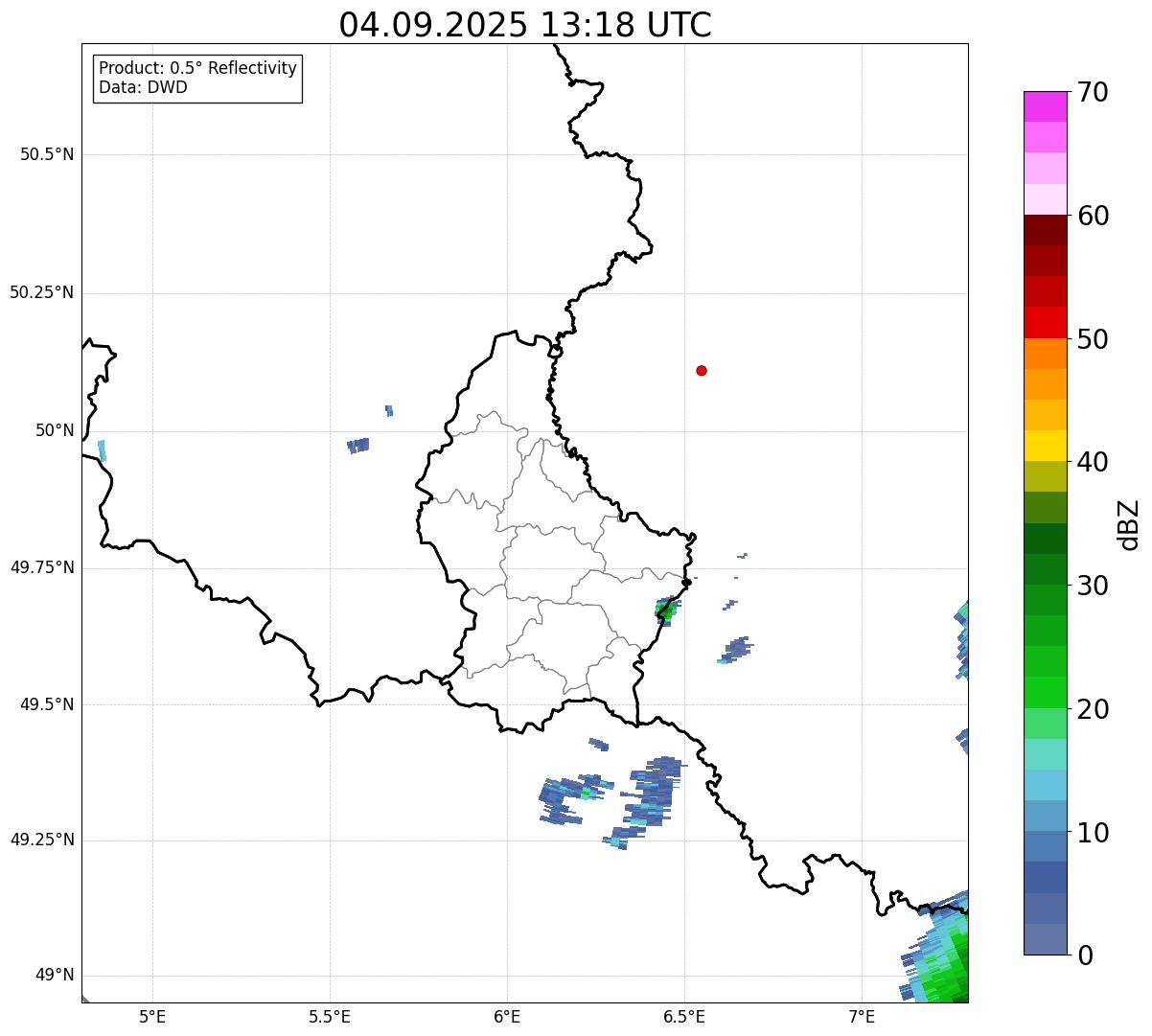
Task: Click the colorbar tick label 30
Action: click(x=1093, y=586)
